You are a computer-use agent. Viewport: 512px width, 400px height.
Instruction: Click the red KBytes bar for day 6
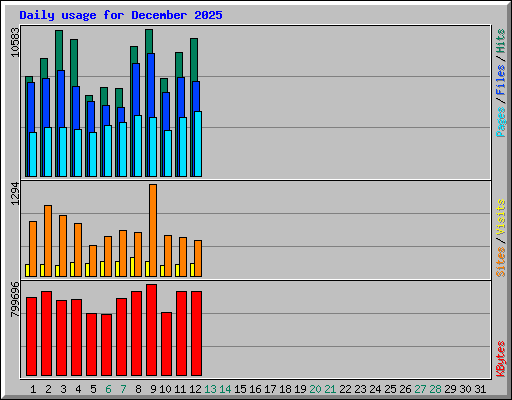point(106,345)
